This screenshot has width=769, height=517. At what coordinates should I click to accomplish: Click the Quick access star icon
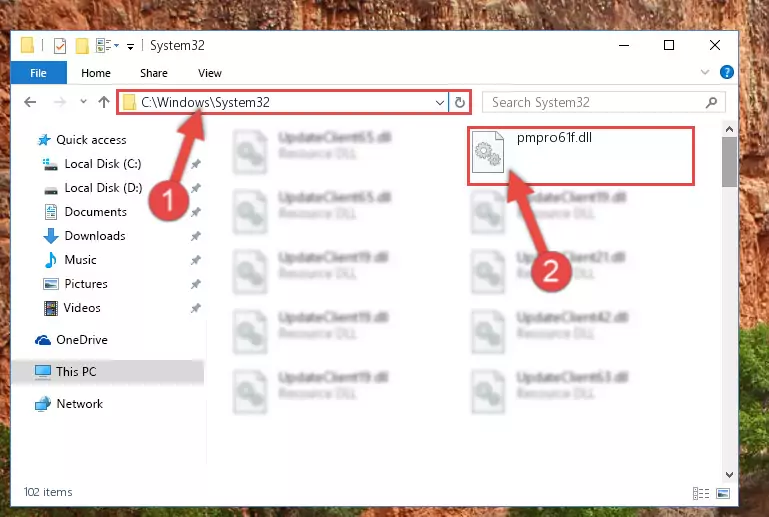44,140
